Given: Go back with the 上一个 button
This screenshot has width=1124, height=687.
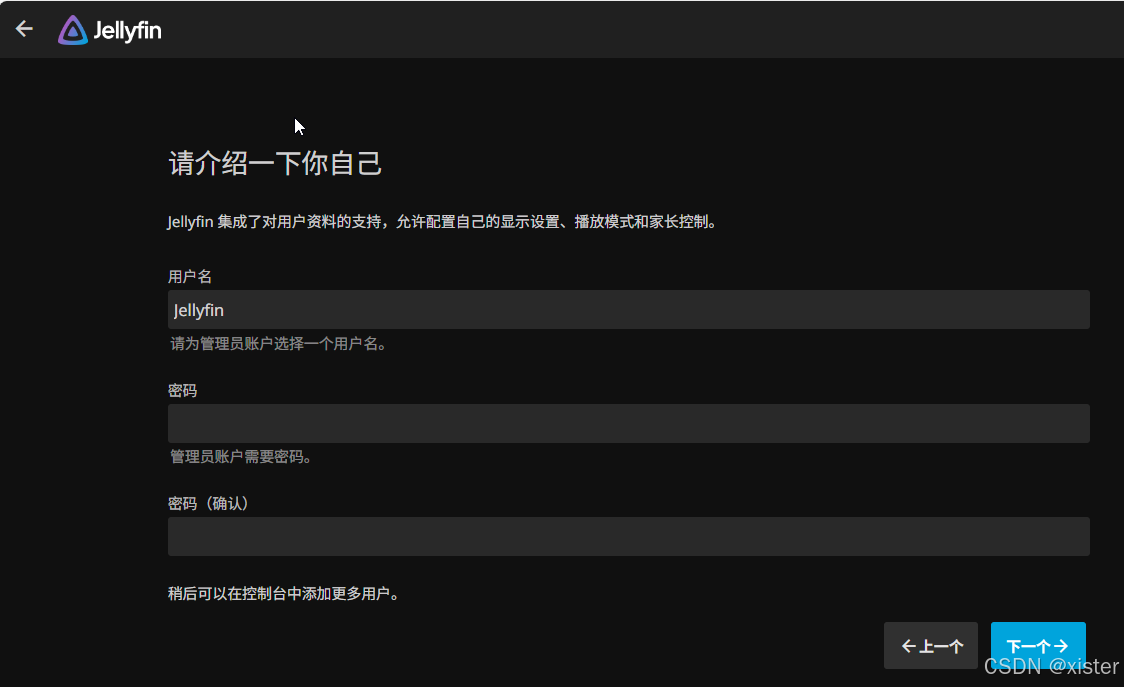Looking at the screenshot, I should [x=930, y=645].
